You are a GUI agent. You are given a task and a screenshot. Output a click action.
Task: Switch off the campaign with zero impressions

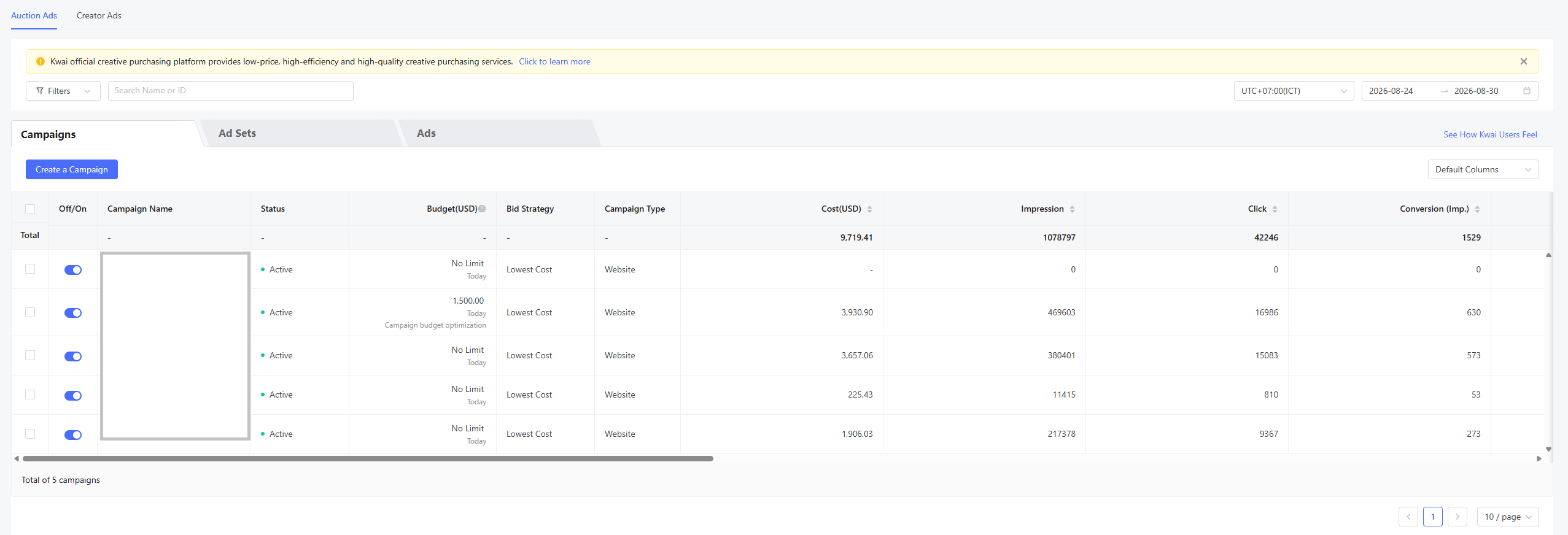coord(73,270)
